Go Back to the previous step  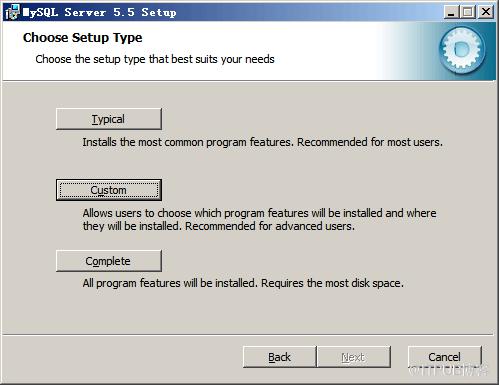click(x=279, y=357)
